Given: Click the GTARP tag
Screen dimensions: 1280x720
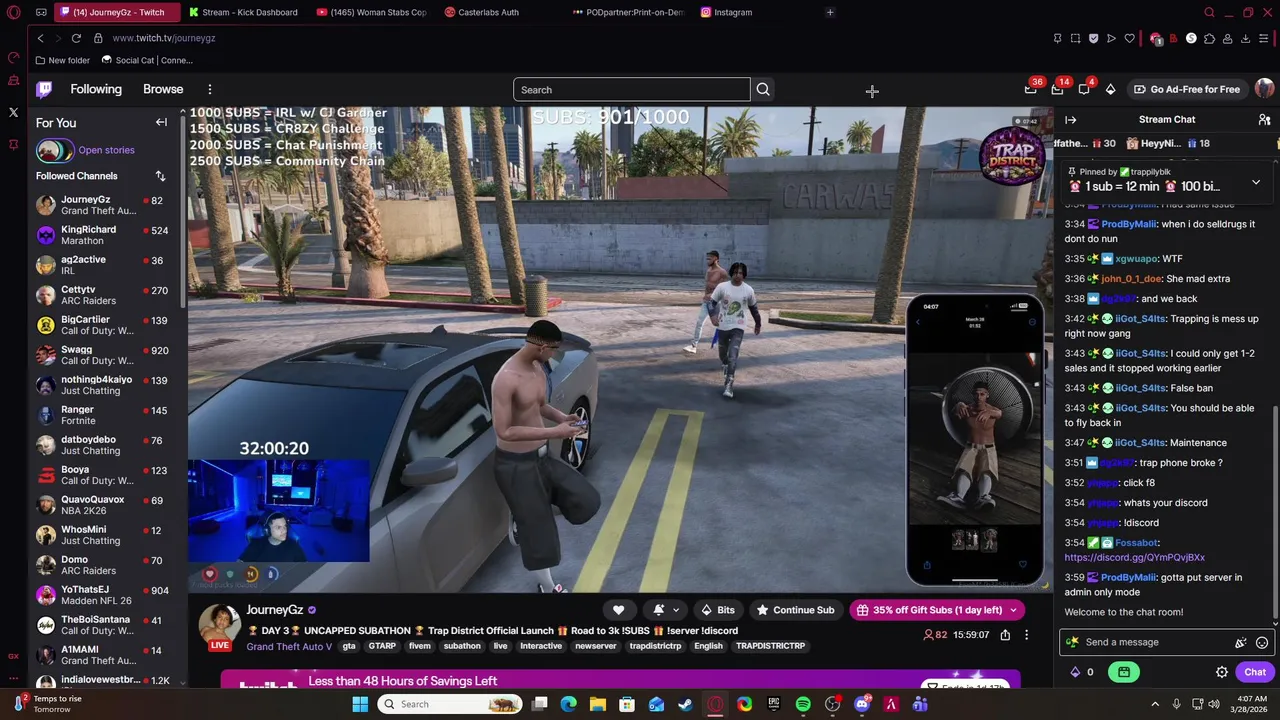Looking at the screenshot, I should pyautogui.click(x=382, y=647).
